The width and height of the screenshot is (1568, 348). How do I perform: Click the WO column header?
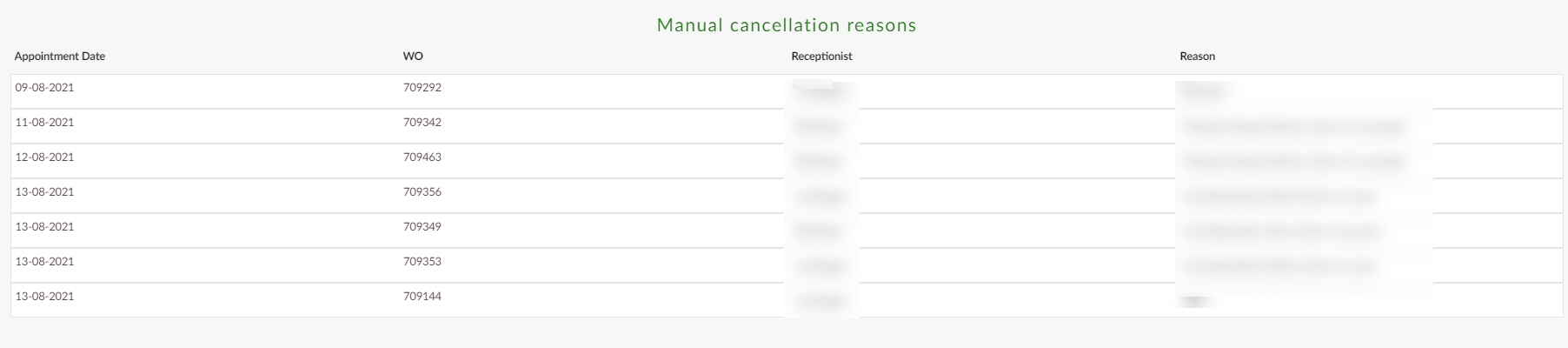[413, 57]
